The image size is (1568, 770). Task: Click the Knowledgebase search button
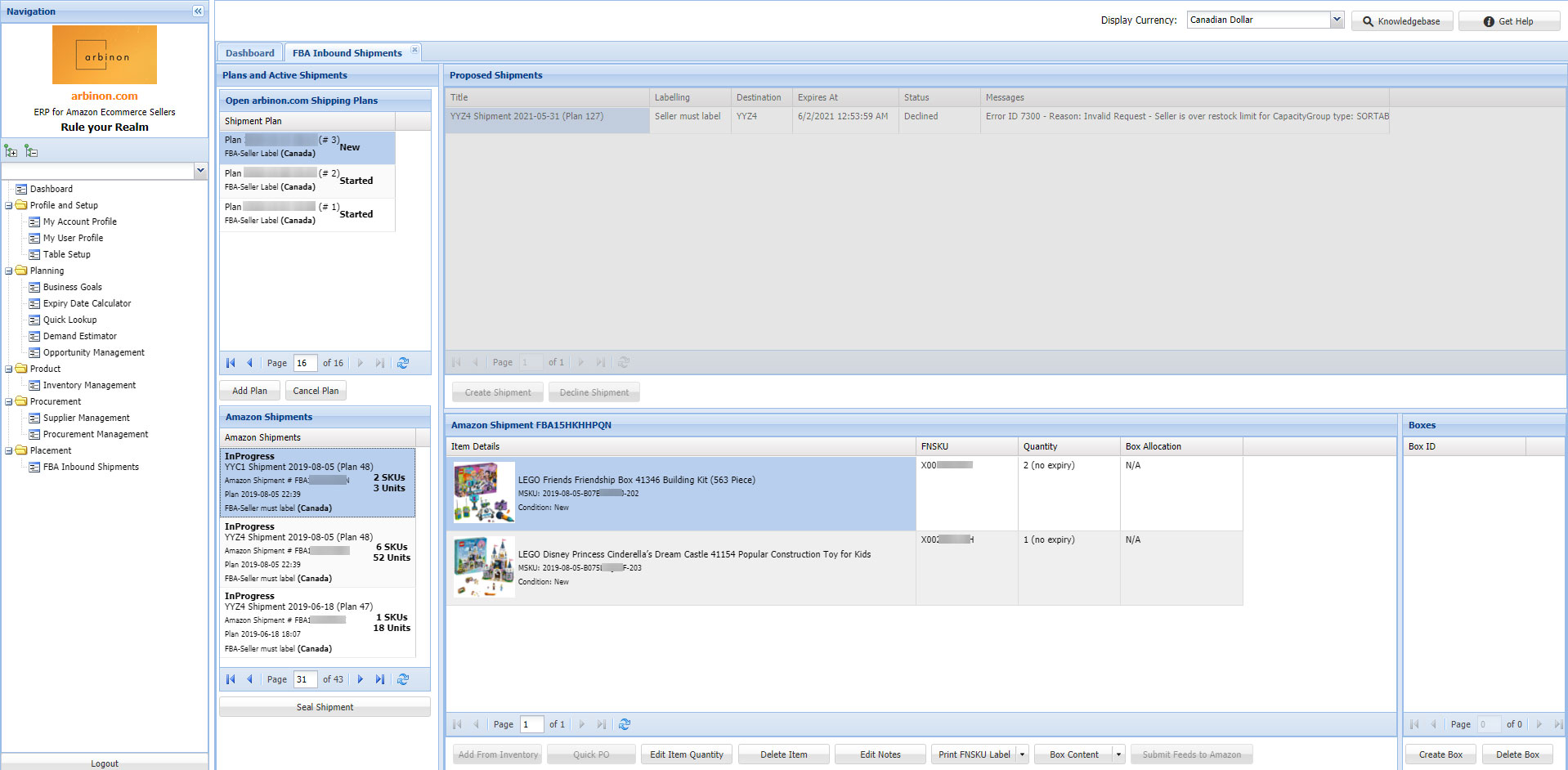pyautogui.click(x=1402, y=21)
